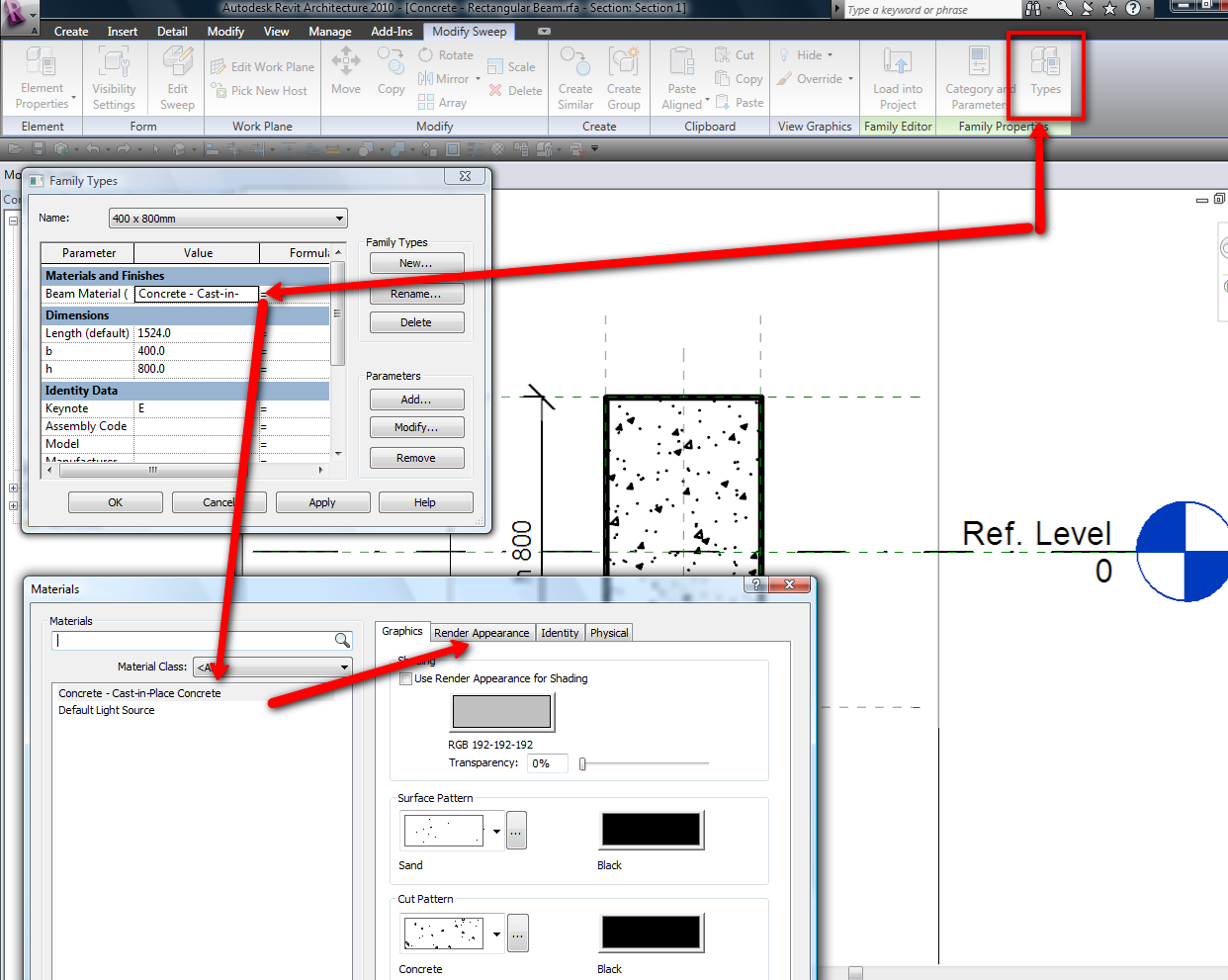Switch to the Identity tab
Viewport: 1228px width, 980px height.
coord(560,633)
